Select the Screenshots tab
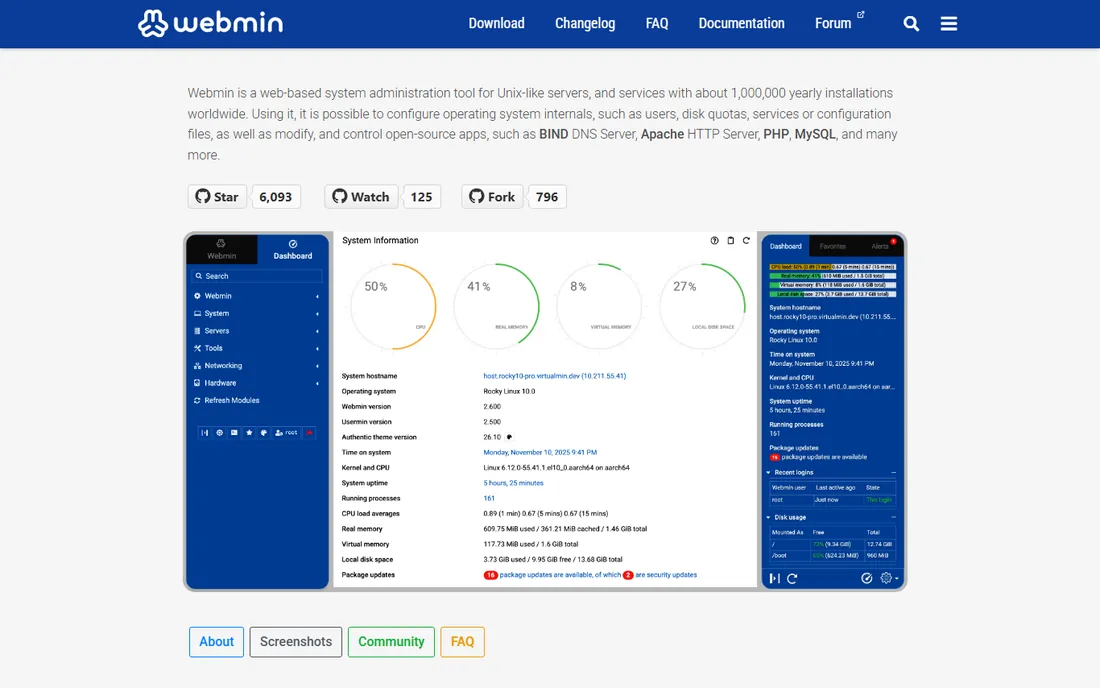 [x=295, y=642]
